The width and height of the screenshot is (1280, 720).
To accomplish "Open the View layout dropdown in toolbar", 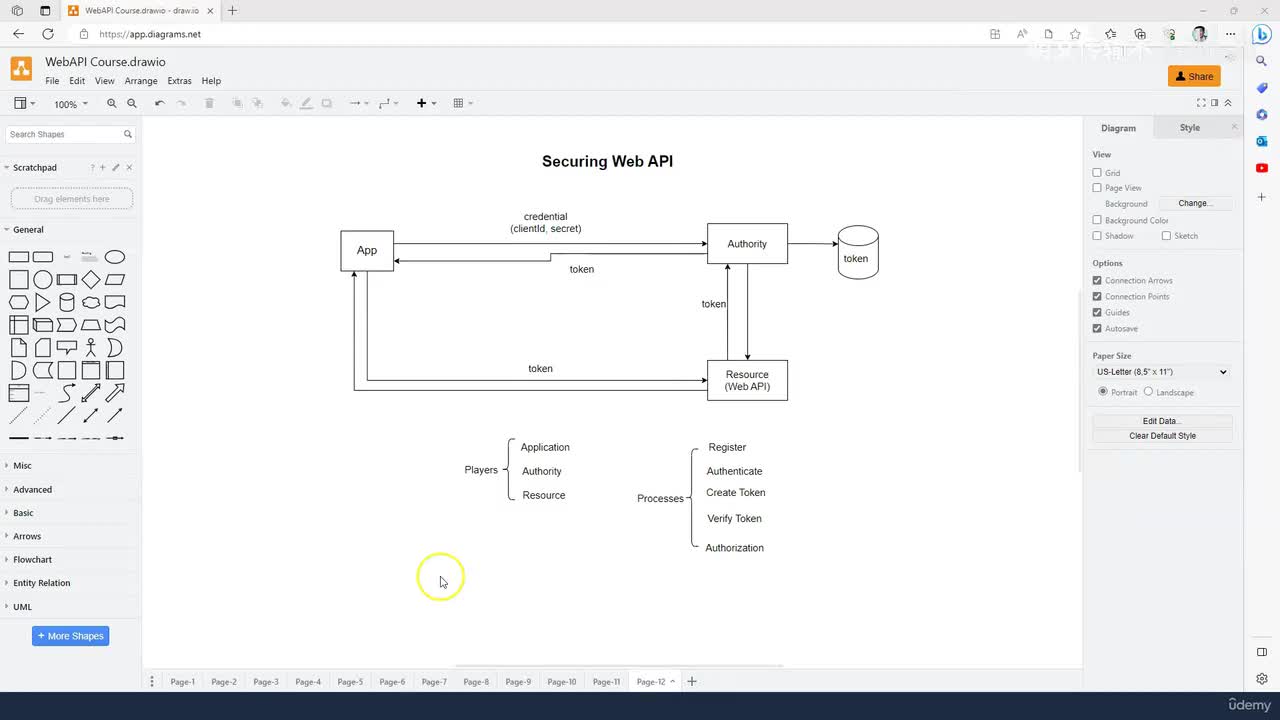I will [x=24, y=103].
